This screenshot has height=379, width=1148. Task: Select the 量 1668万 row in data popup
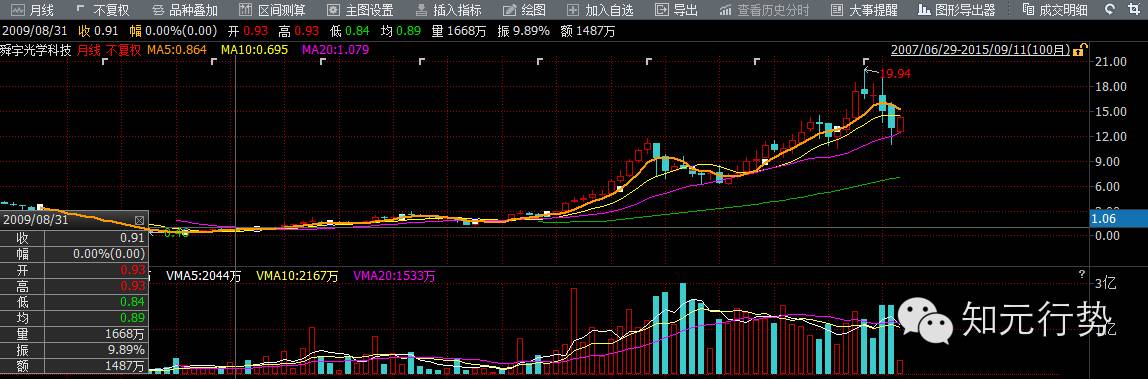(74, 334)
